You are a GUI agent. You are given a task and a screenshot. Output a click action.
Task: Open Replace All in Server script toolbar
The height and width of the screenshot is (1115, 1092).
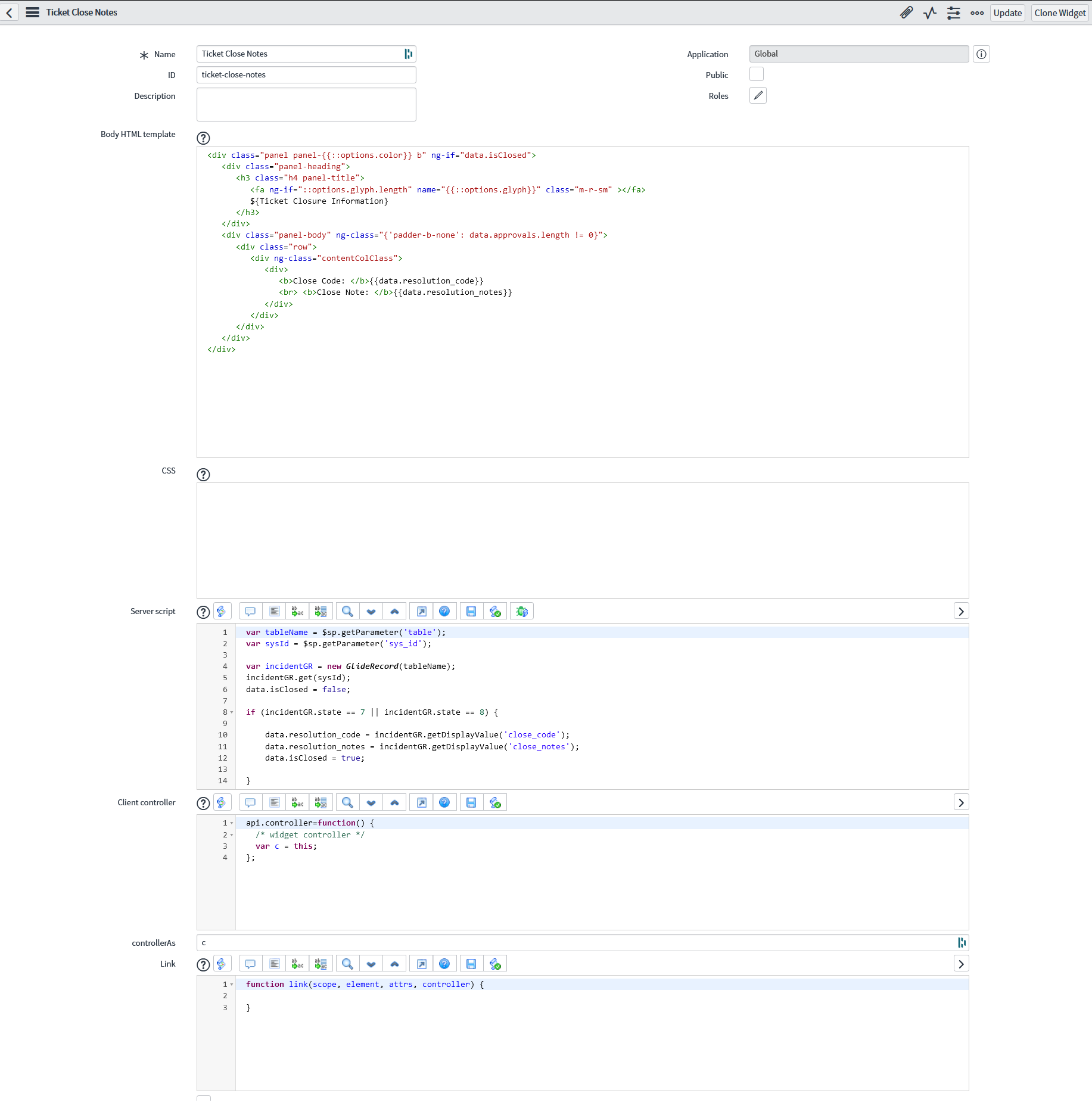tap(321, 611)
